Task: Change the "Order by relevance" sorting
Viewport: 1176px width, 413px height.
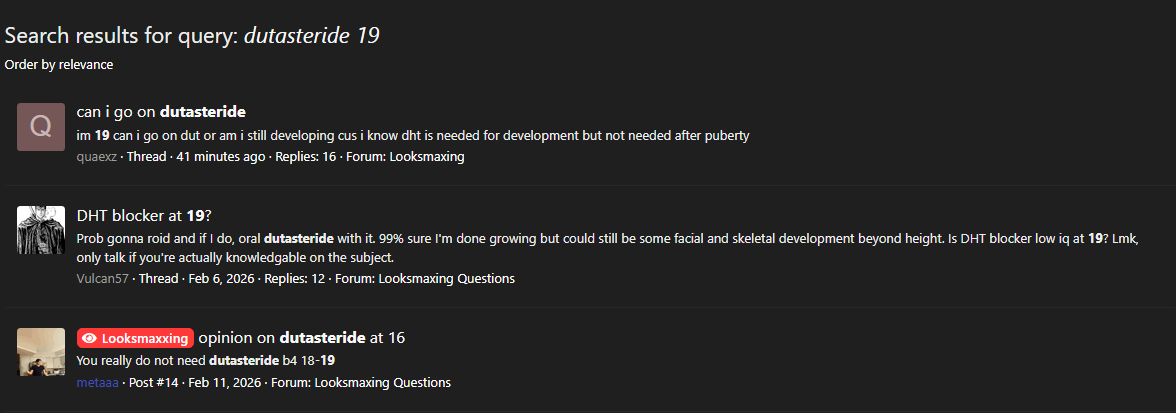Action: pyautogui.click(x=59, y=65)
